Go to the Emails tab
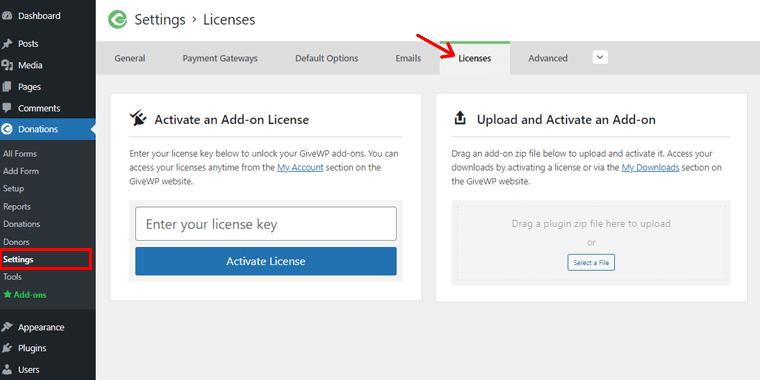The image size is (760, 380). (x=408, y=58)
